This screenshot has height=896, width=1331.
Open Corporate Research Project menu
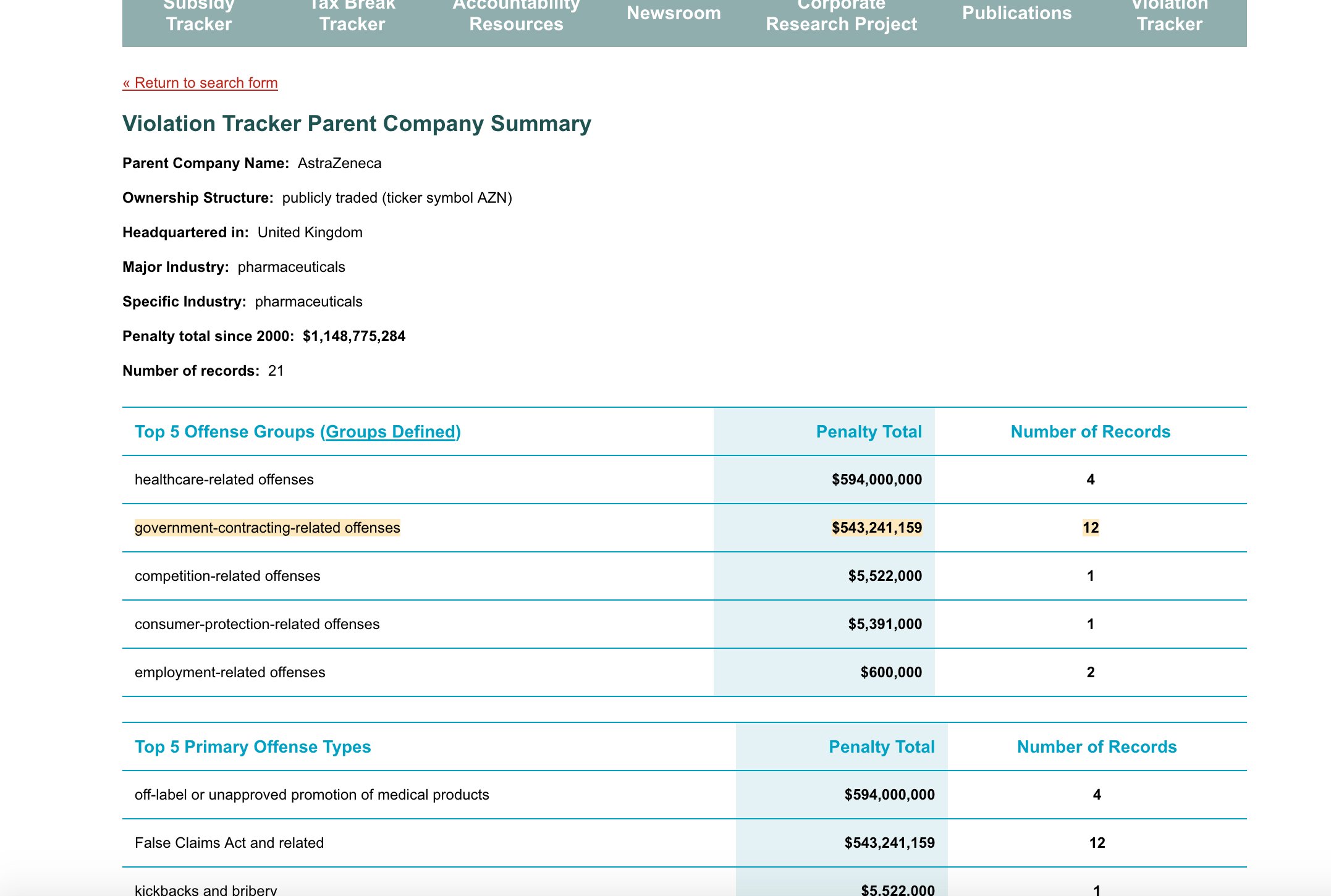(x=841, y=15)
